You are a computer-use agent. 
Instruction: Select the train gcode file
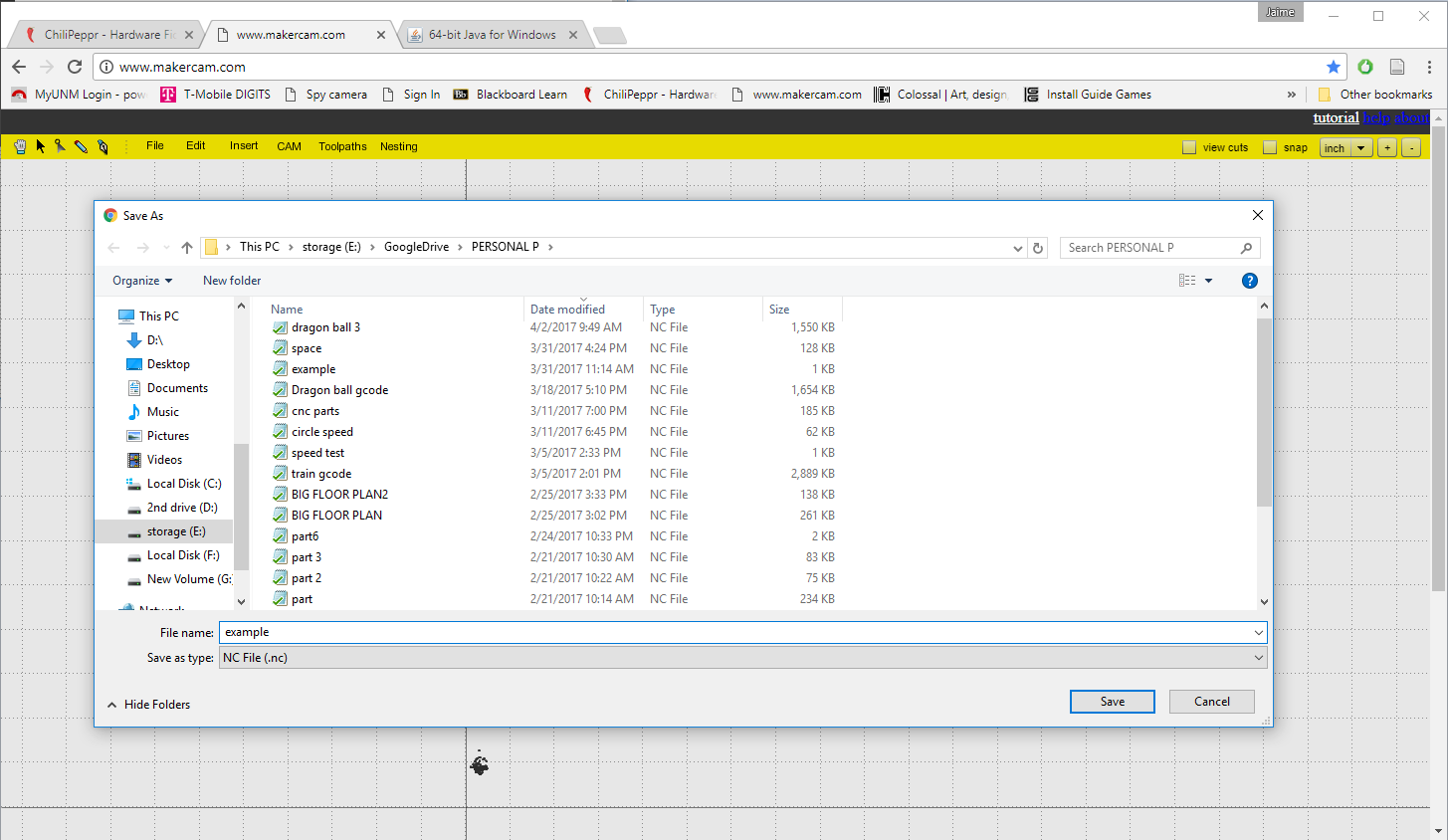(320, 474)
